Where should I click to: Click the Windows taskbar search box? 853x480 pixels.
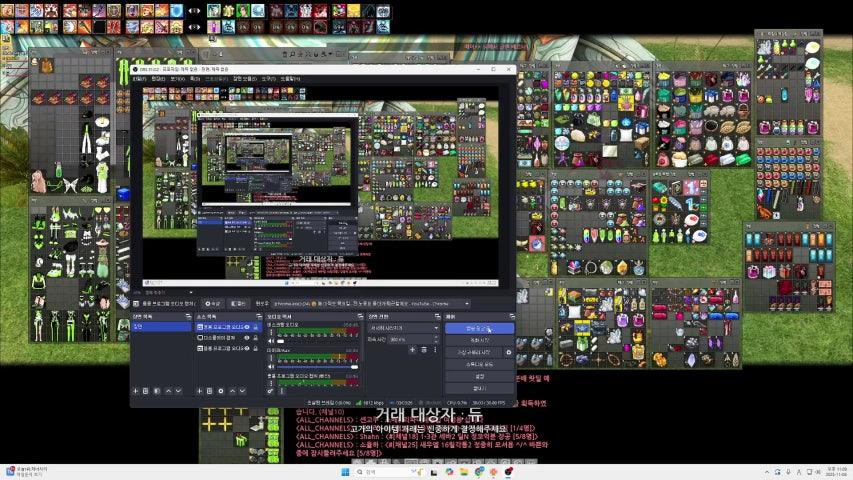372,471
